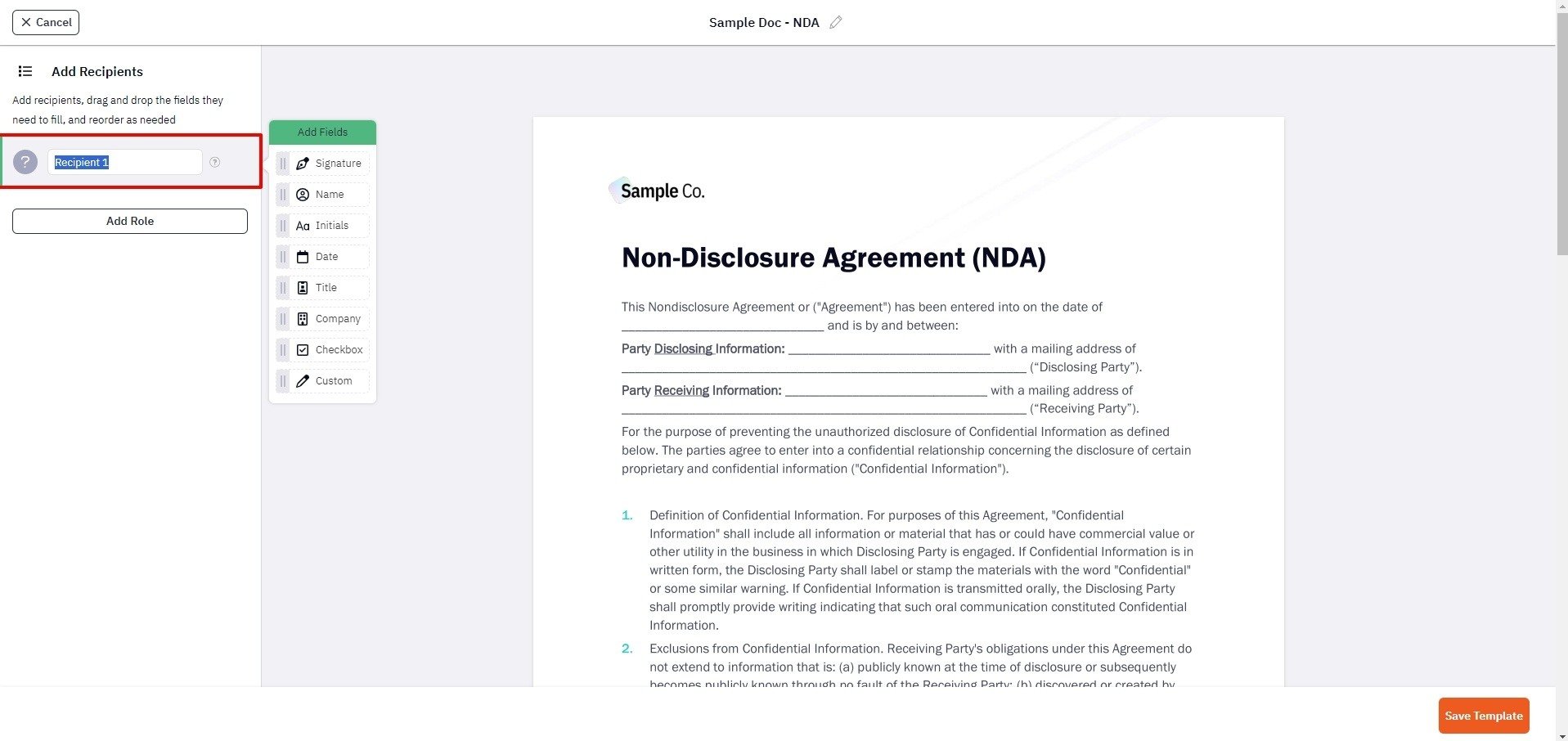Select the Initials field icon
Viewport: 1568px width, 741px height.
tap(302, 225)
